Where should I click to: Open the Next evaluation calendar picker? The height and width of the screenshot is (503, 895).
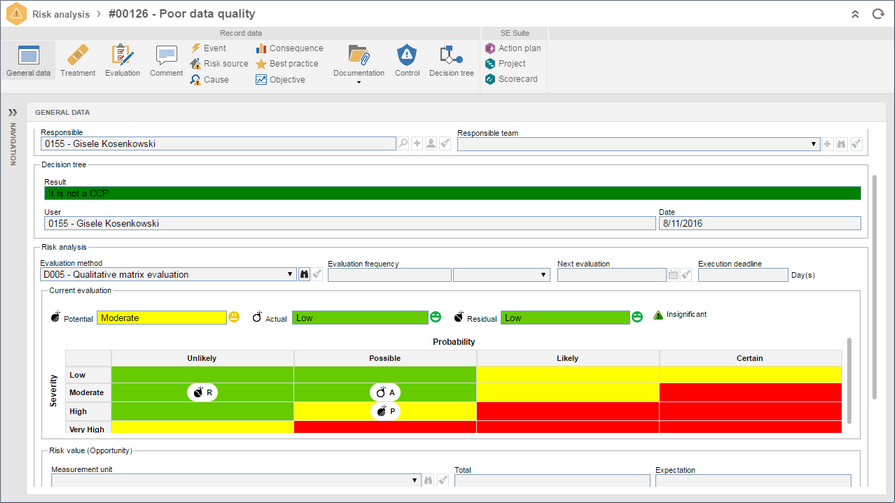[x=674, y=275]
